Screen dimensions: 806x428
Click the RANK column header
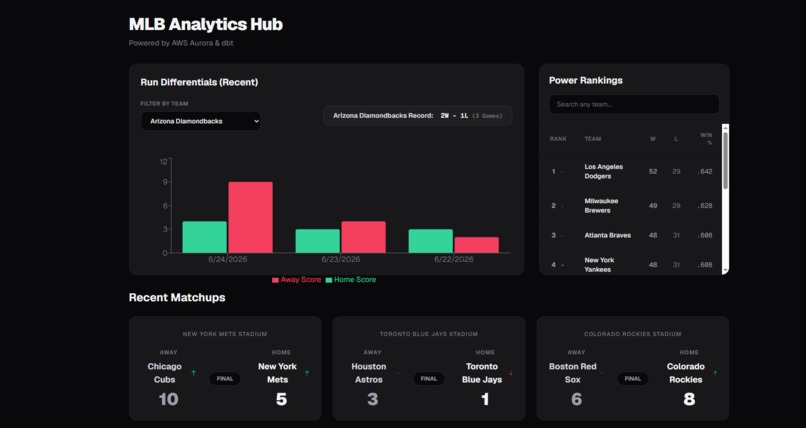tap(558, 139)
